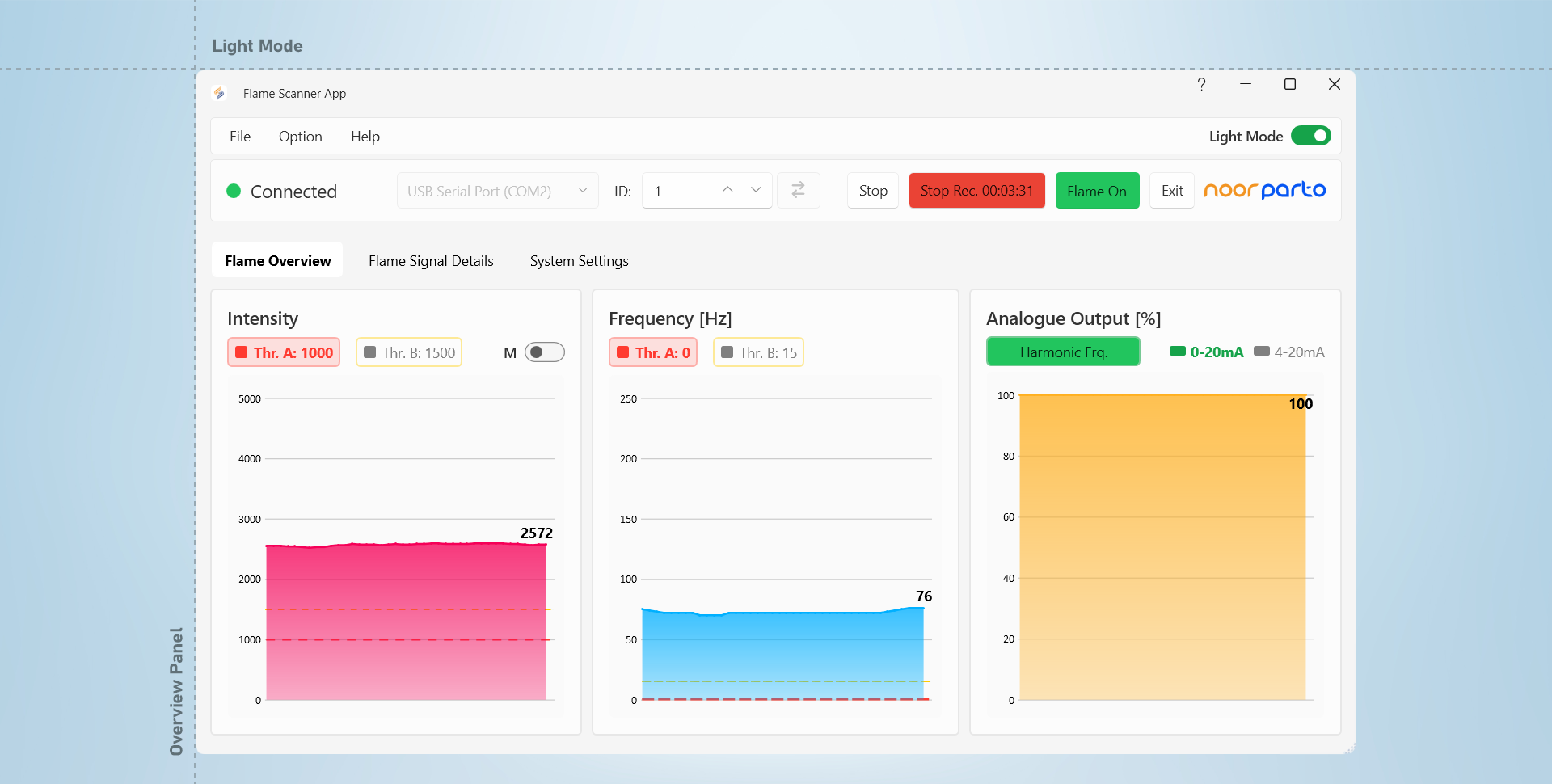
Task: Open the USB Serial Port dropdown
Action: (497, 191)
